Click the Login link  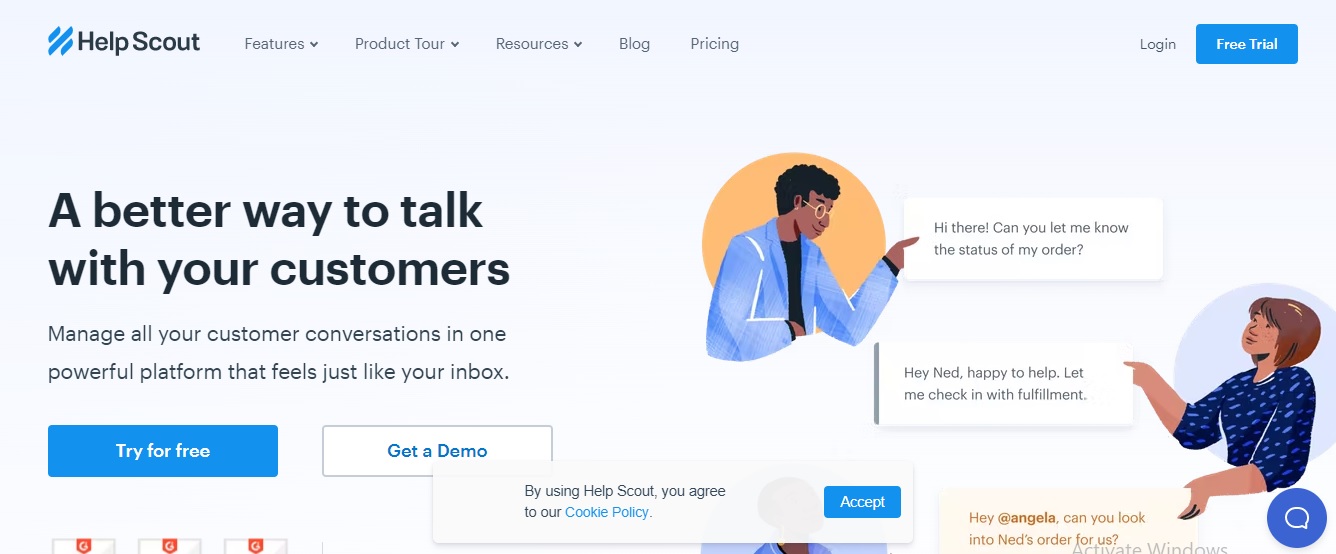[x=1157, y=44]
